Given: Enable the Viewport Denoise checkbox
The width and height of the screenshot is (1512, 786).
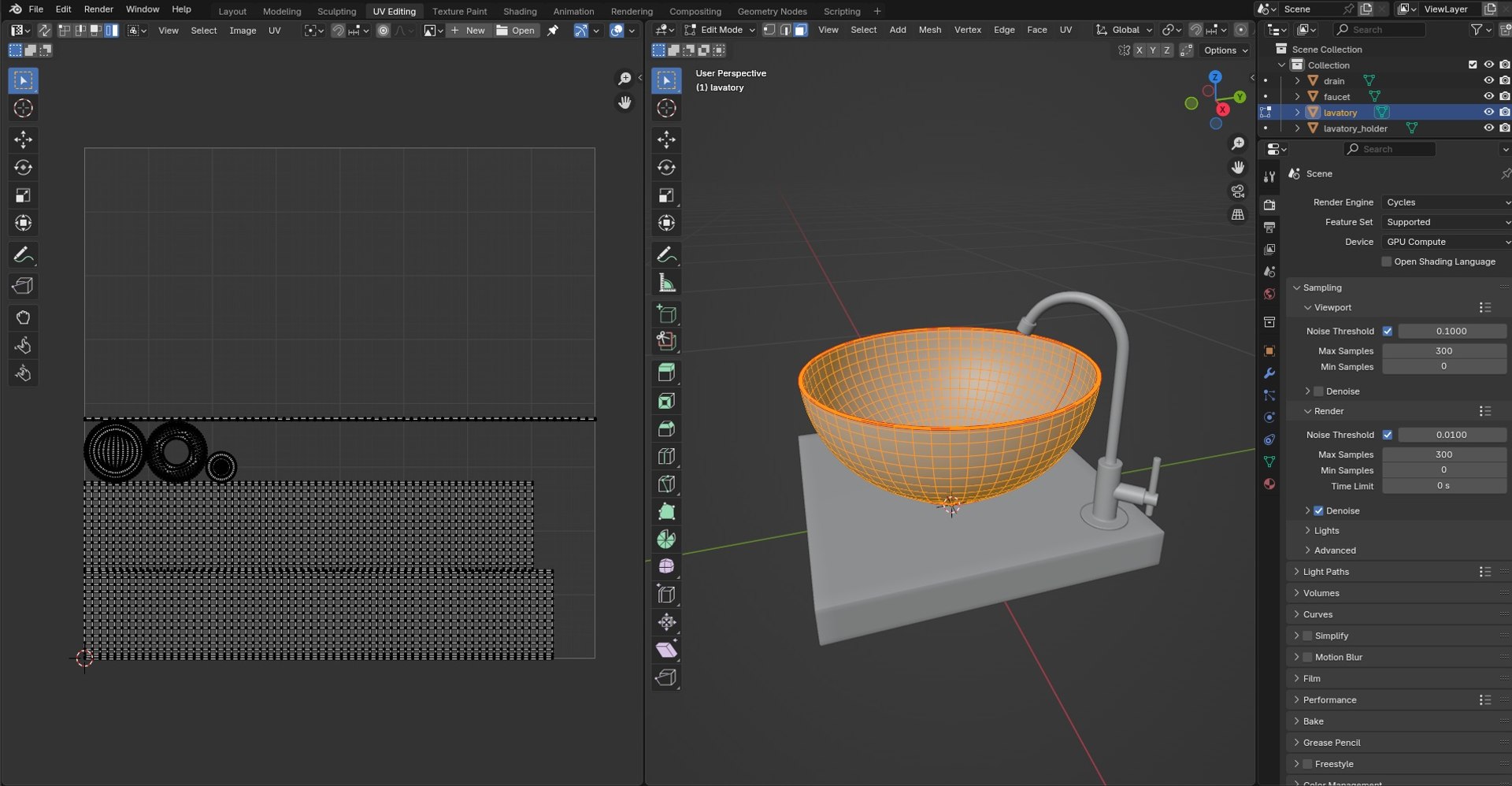Looking at the screenshot, I should [x=1318, y=391].
